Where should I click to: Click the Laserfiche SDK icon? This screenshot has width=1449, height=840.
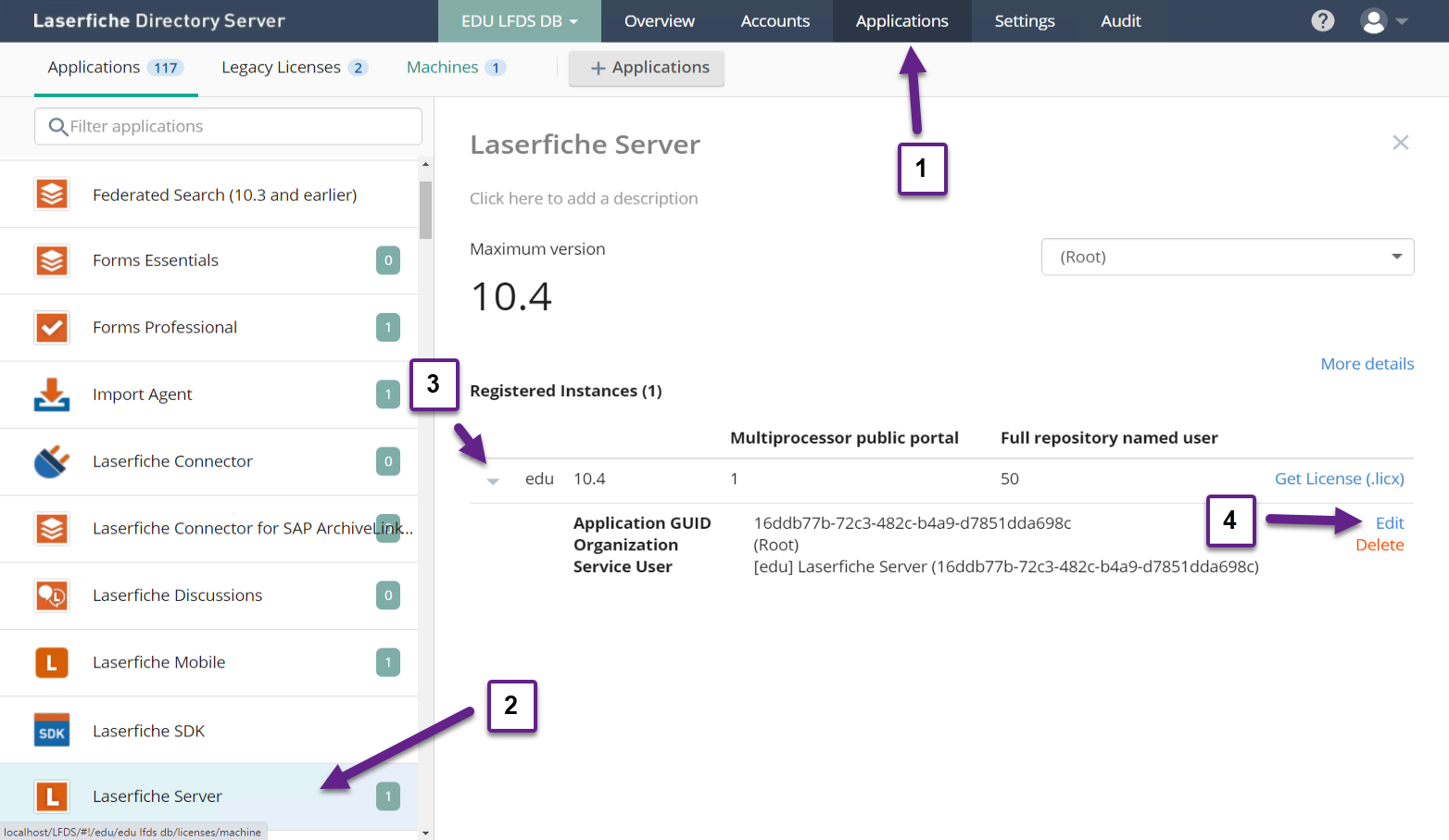coord(52,731)
